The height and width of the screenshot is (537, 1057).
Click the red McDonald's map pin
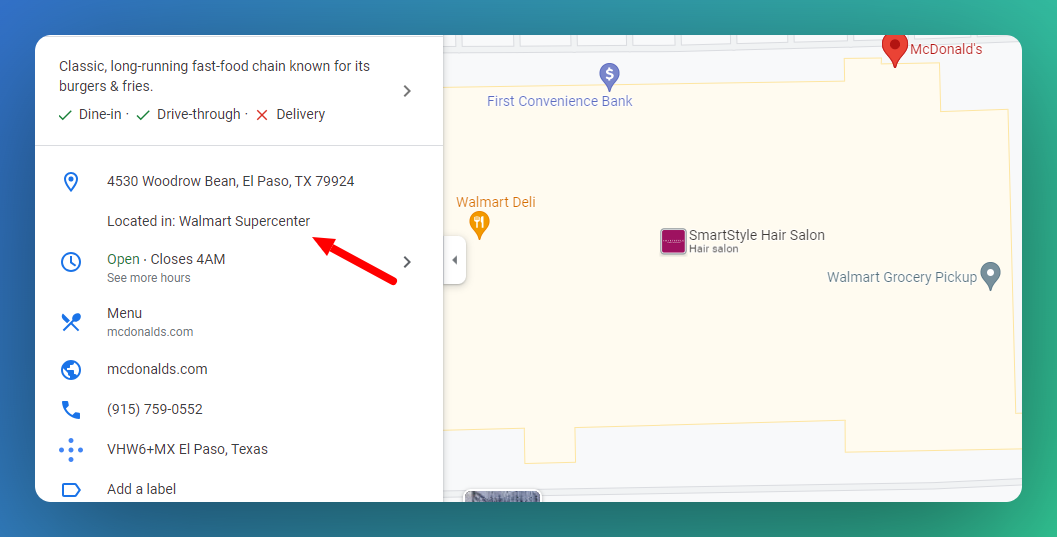tap(895, 49)
